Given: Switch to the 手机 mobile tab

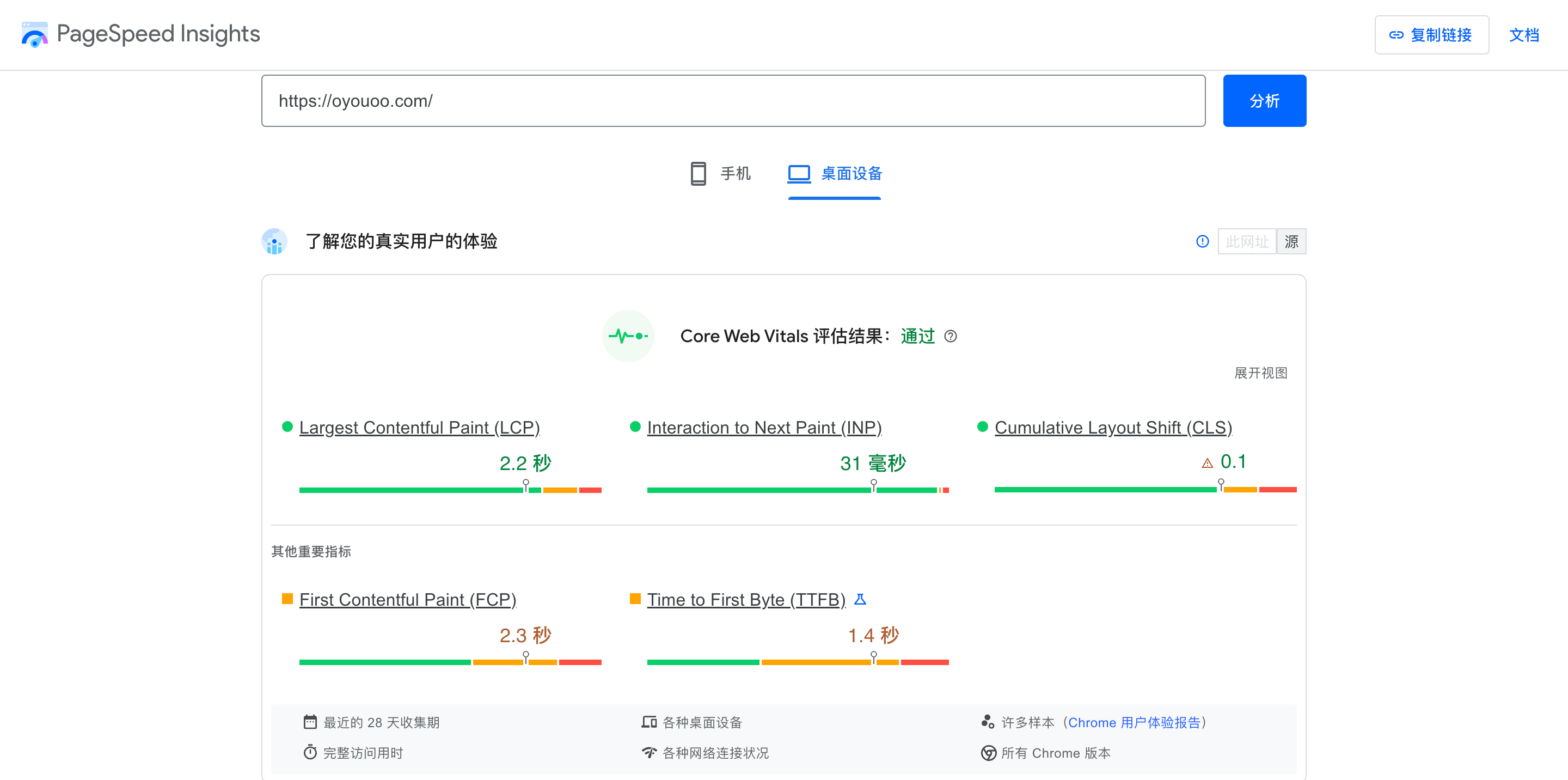Looking at the screenshot, I should point(720,174).
